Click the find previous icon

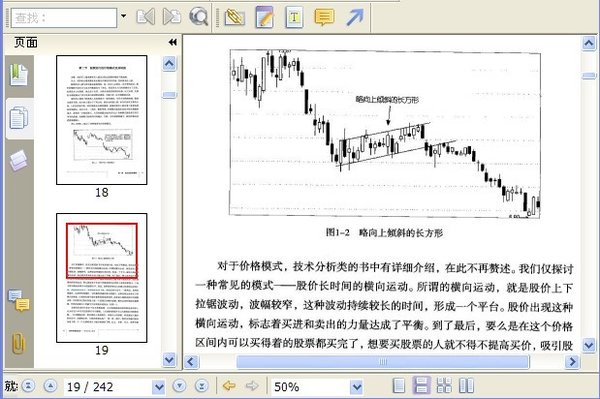(x=146, y=17)
